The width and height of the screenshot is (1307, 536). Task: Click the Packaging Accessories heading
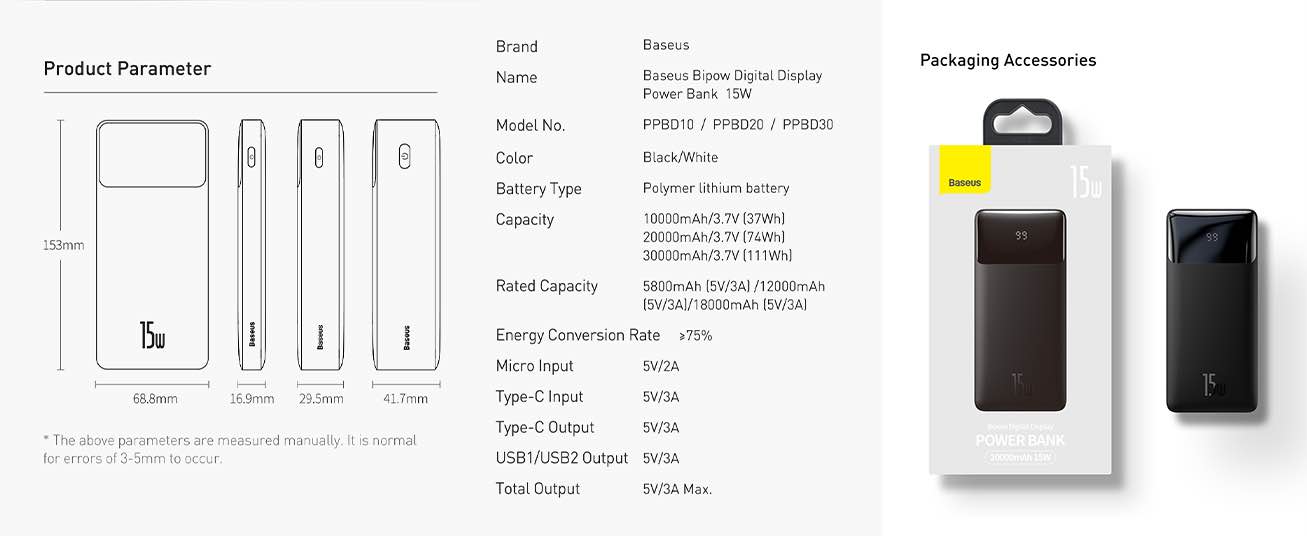[1007, 60]
